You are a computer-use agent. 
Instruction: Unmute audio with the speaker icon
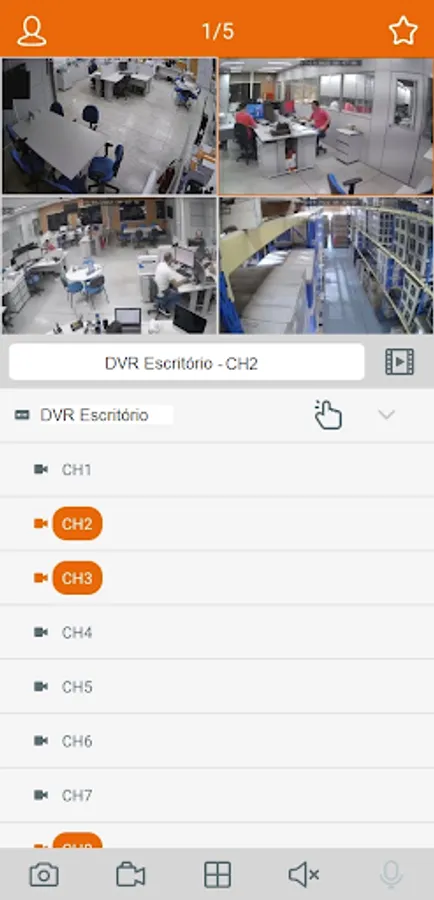click(304, 875)
